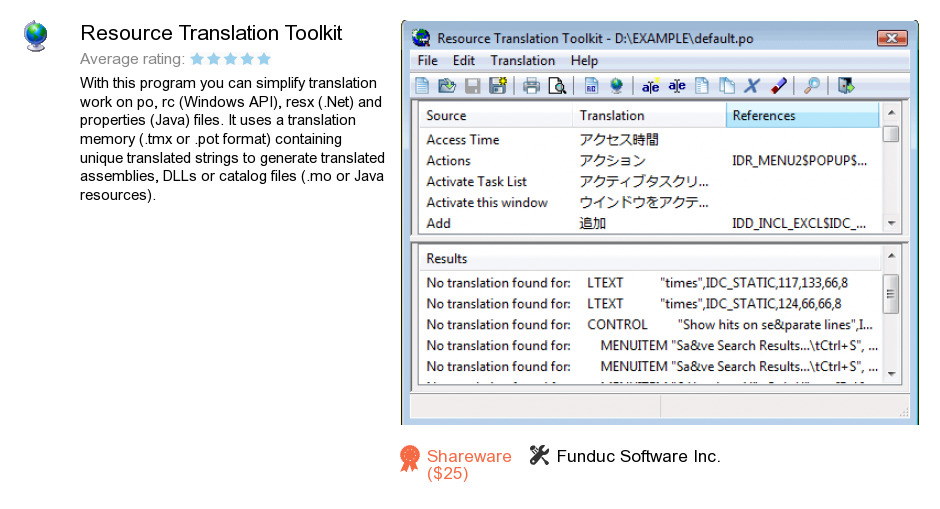The height and width of the screenshot is (509, 940).
Task: Click the Funduc Software Inc. developer link
Action: [638, 456]
